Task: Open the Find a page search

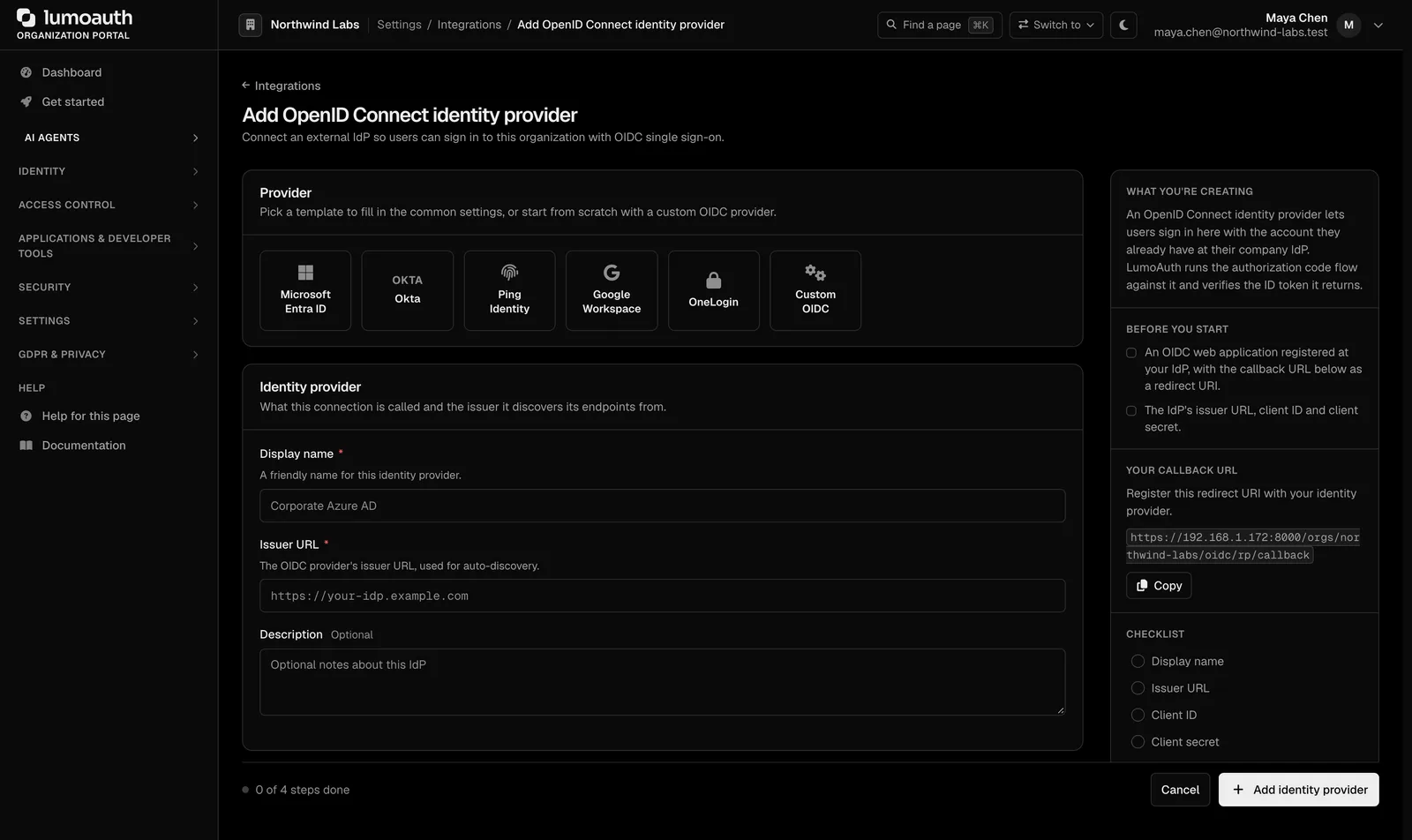Action: (x=939, y=25)
